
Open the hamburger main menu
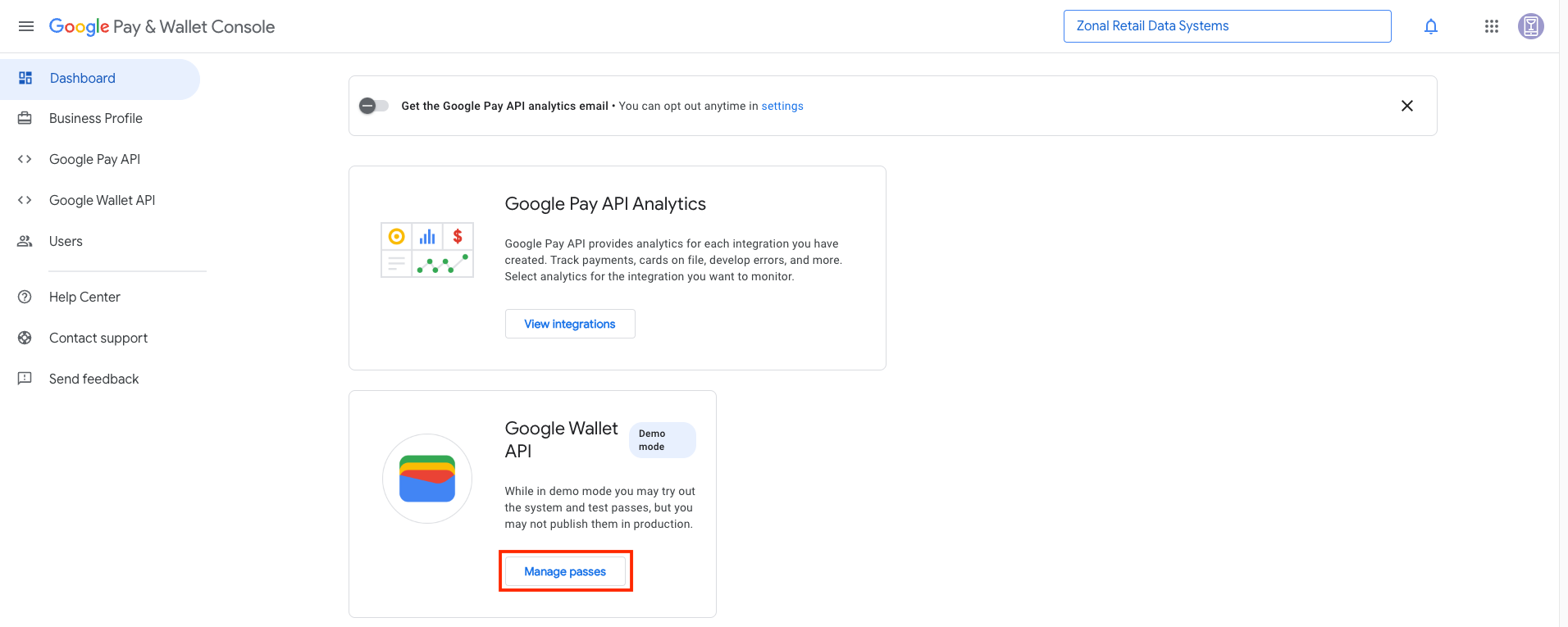[26, 26]
